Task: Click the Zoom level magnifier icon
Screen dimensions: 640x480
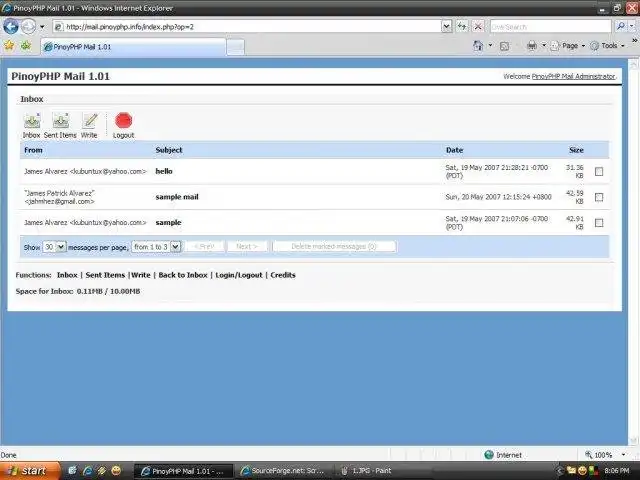Action: pos(589,454)
